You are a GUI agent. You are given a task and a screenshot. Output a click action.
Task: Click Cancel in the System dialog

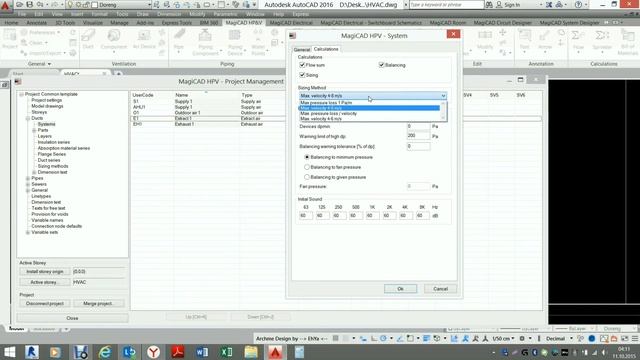coord(440,289)
